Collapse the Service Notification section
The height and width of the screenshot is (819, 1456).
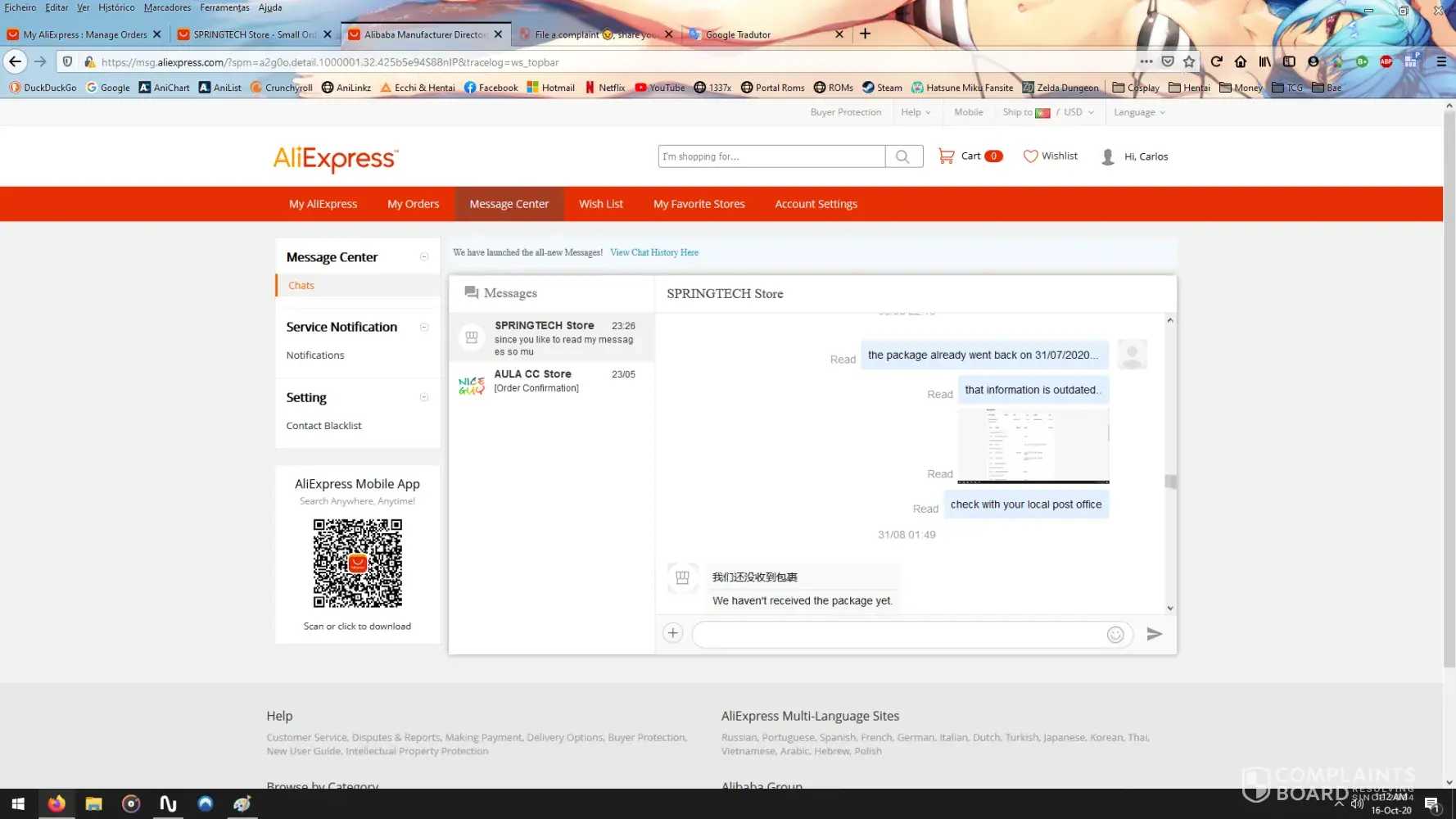(x=424, y=327)
